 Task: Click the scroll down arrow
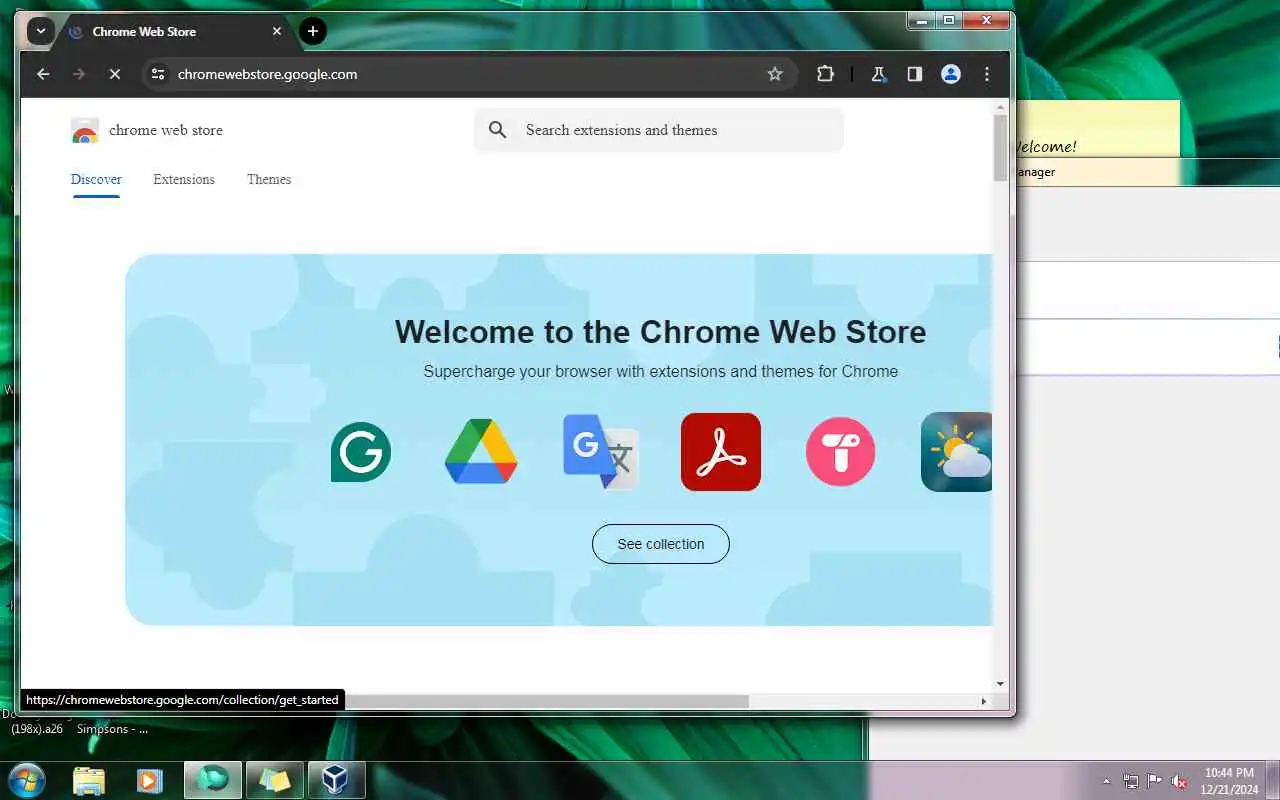[x=1001, y=684]
